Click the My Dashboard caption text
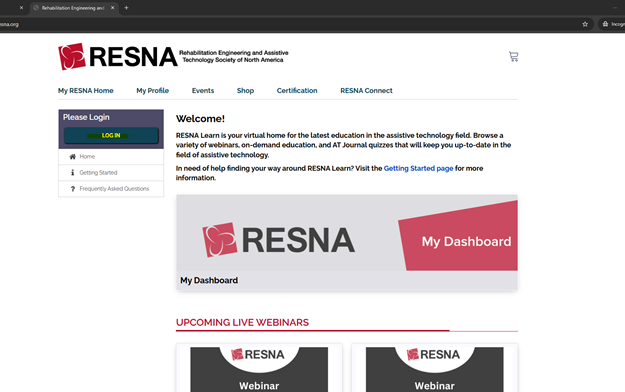This screenshot has height=392, width=625. (209, 280)
